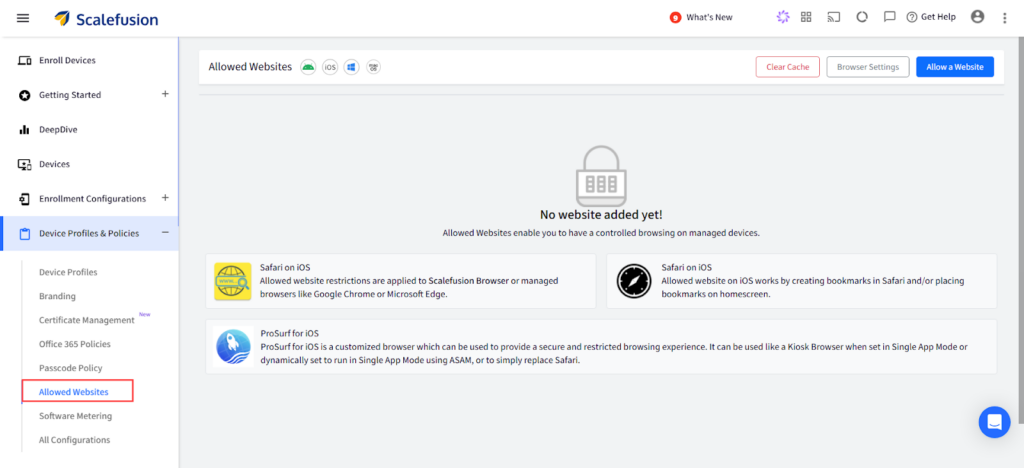Click the Devices monitor icon
The image size is (1024, 468).
tap(25, 164)
